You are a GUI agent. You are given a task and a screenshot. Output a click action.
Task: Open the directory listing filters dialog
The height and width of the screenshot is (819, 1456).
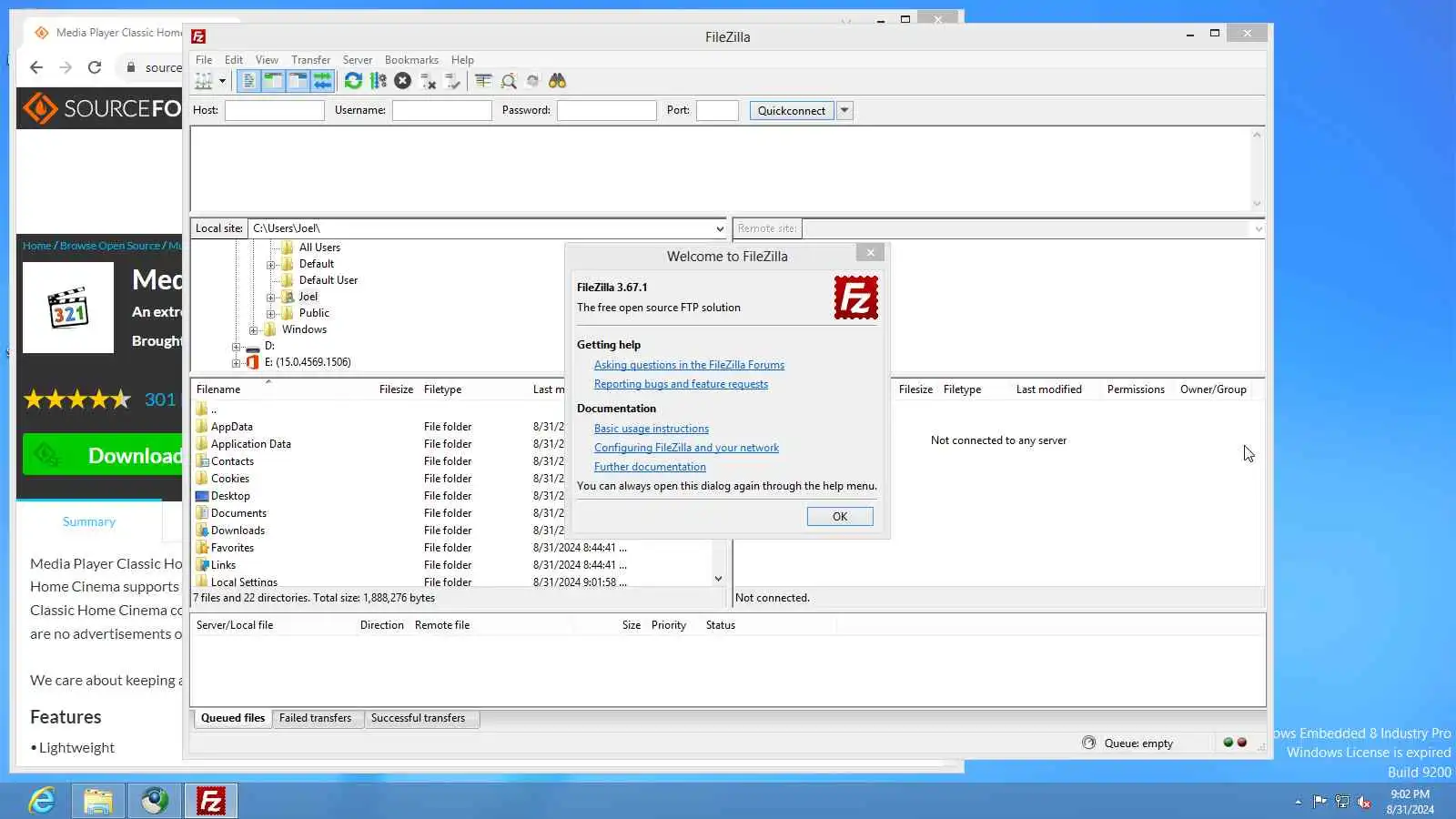click(483, 81)
